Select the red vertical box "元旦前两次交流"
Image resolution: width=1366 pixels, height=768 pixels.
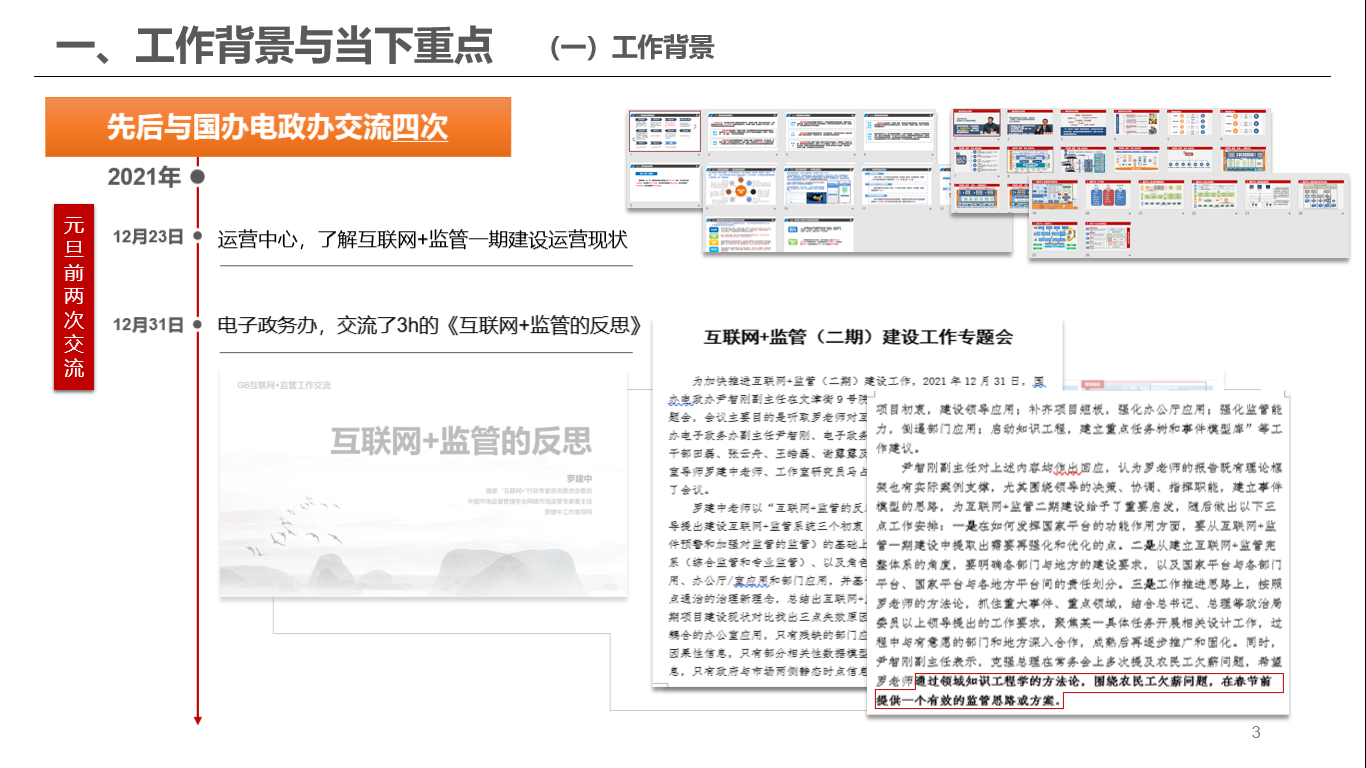pos(75,297)
